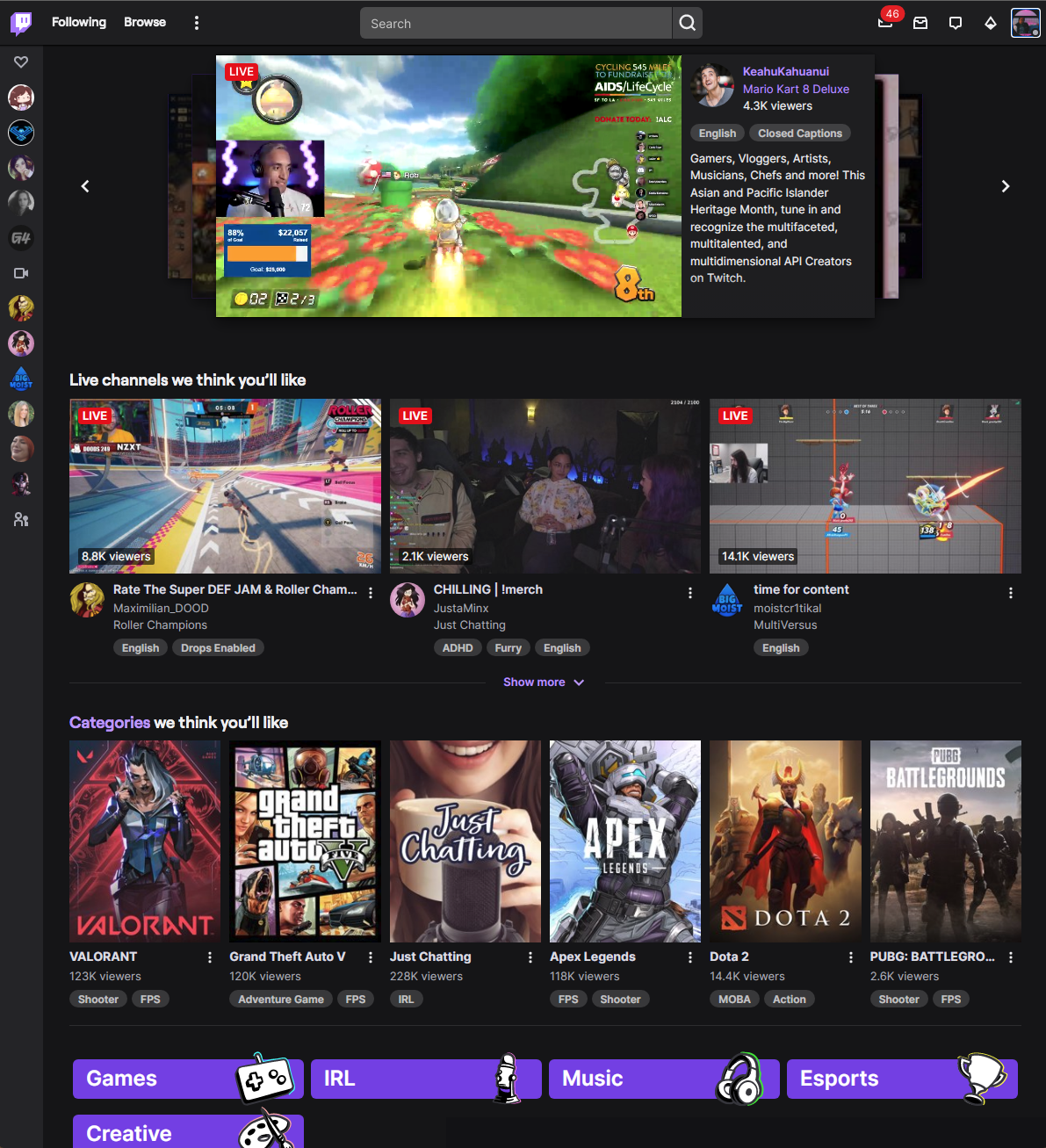Select the Adventure Game tag
Viewport: 1046px width, 1148px height.
tap(281, 1000)
